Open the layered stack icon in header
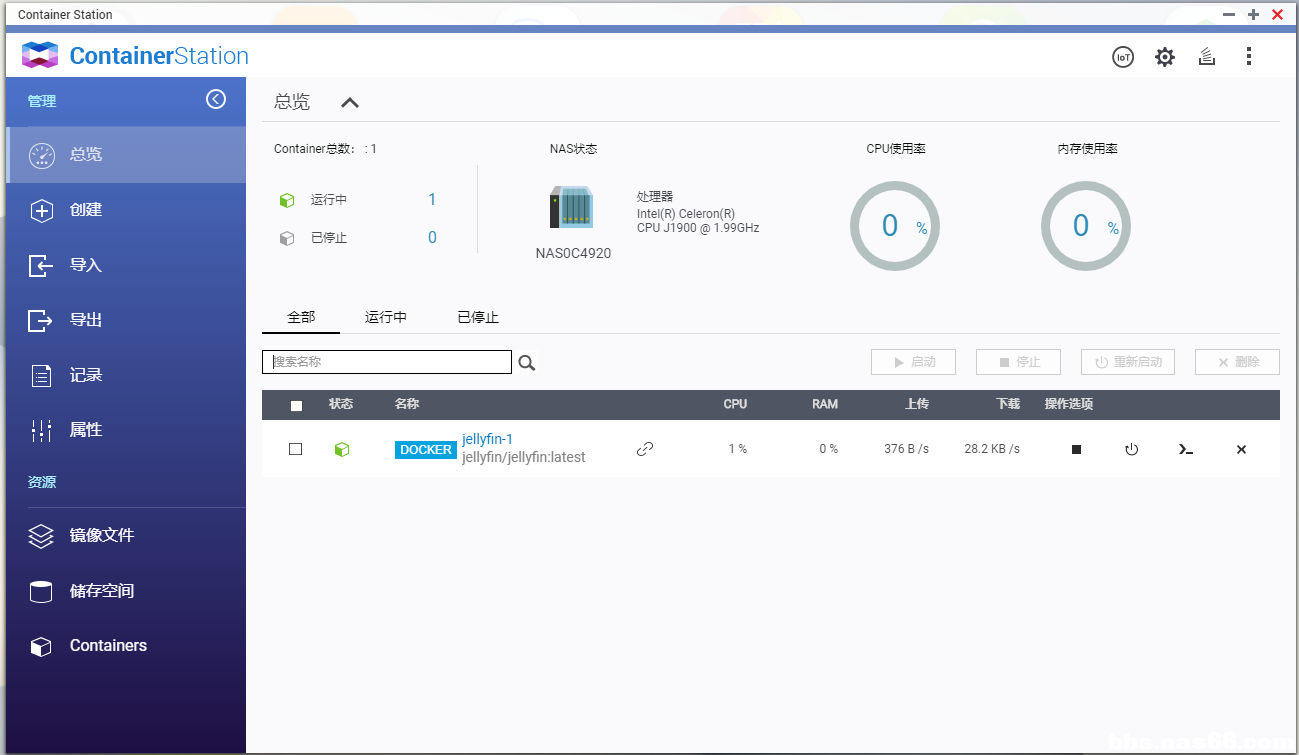The height and width of the screenshot is (755, 1299). click(x=1207, y=57)
